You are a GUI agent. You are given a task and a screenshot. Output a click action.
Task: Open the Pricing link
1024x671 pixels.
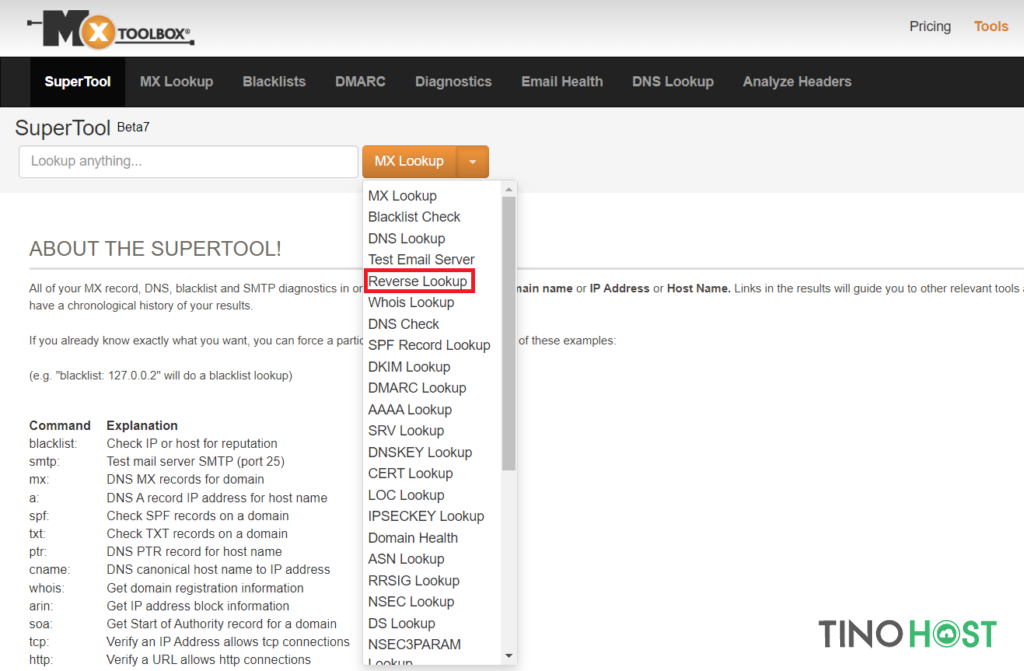coord(930,27)
